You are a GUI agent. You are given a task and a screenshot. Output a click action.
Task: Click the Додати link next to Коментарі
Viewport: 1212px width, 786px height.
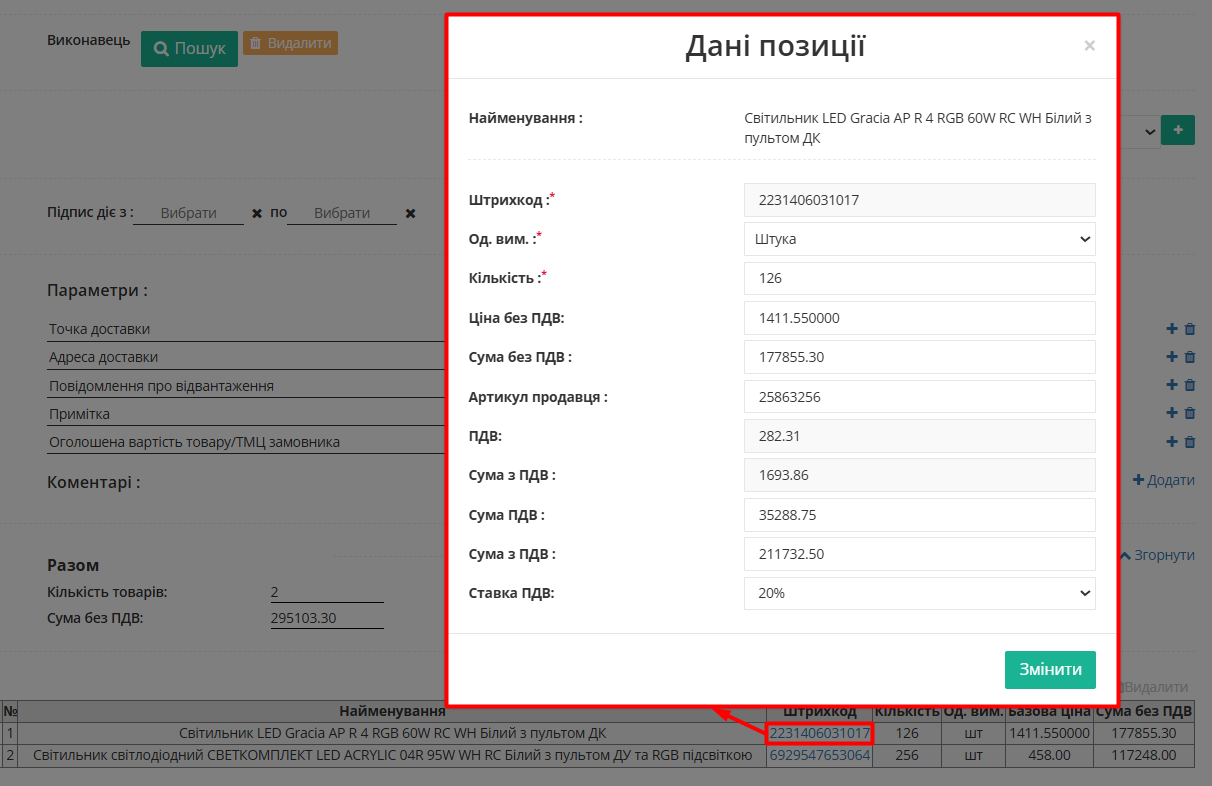coord(1163,480)
